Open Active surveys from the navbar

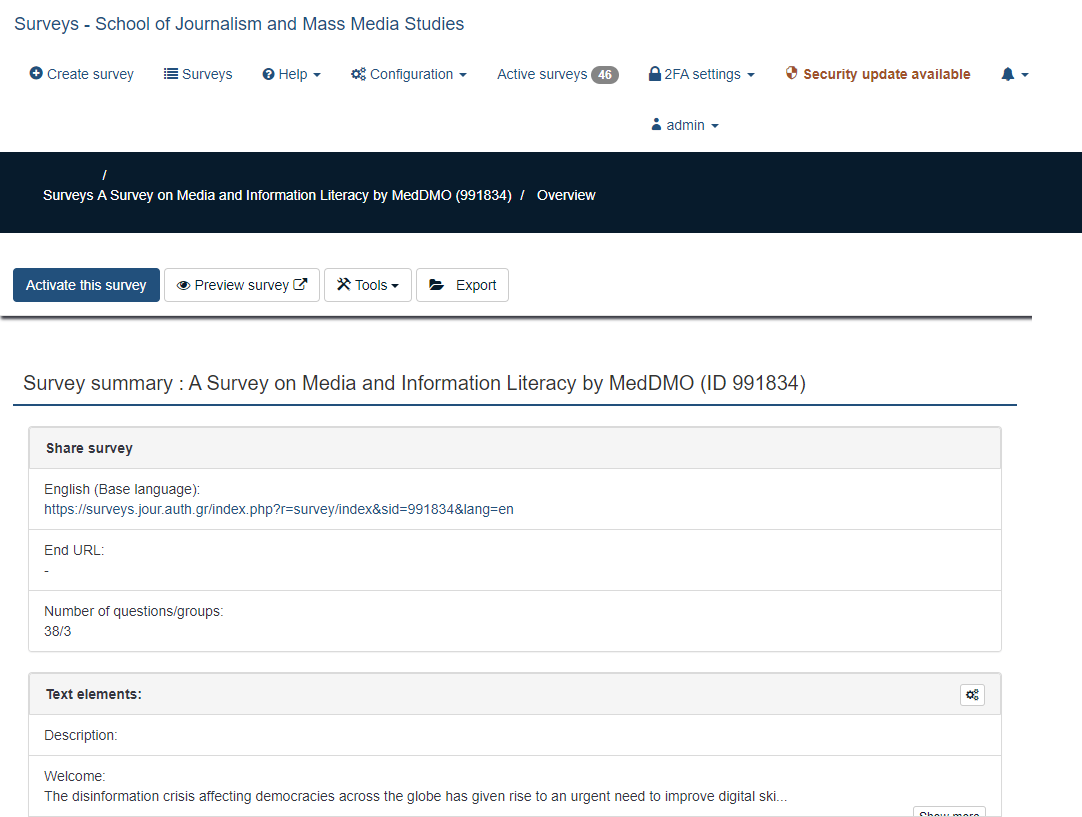(x=542, y=74)
